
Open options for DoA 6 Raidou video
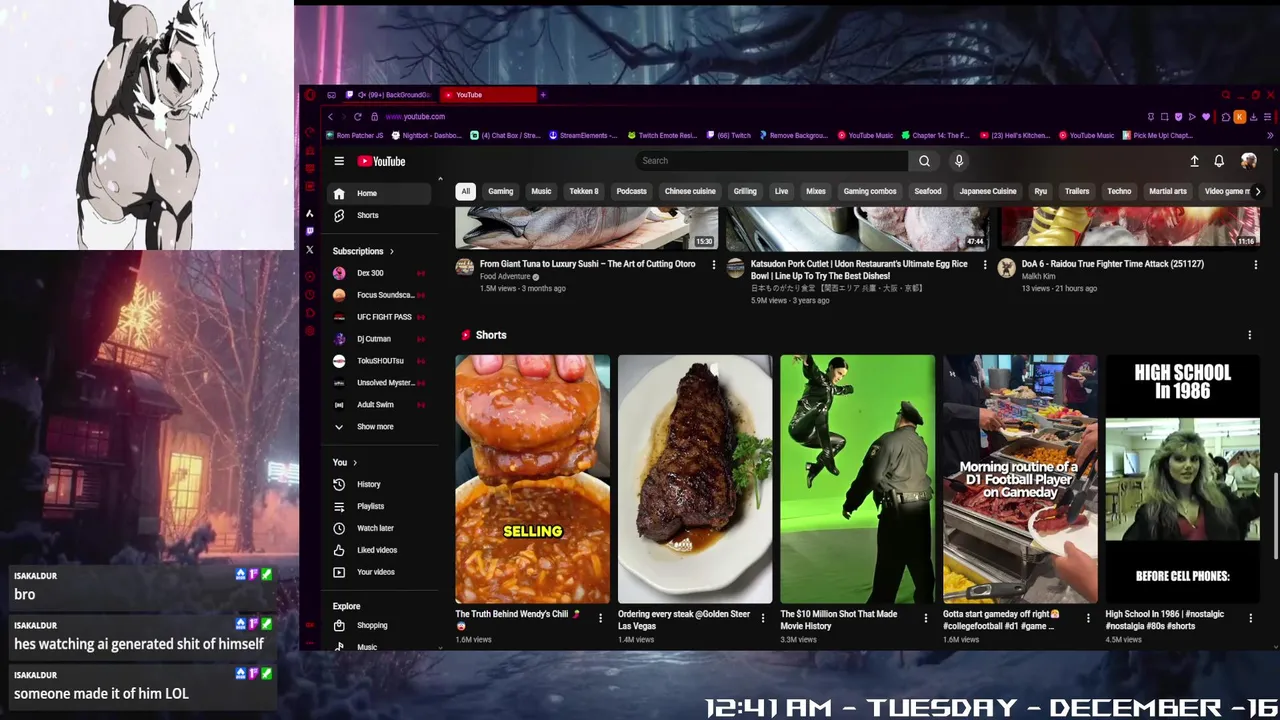tap(1256, 265)
